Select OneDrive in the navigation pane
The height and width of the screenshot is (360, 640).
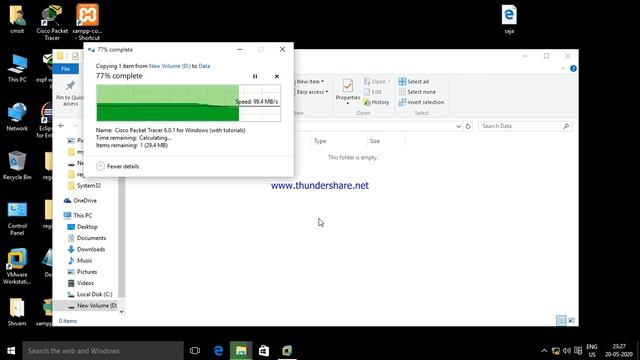[x=80, y=201]
